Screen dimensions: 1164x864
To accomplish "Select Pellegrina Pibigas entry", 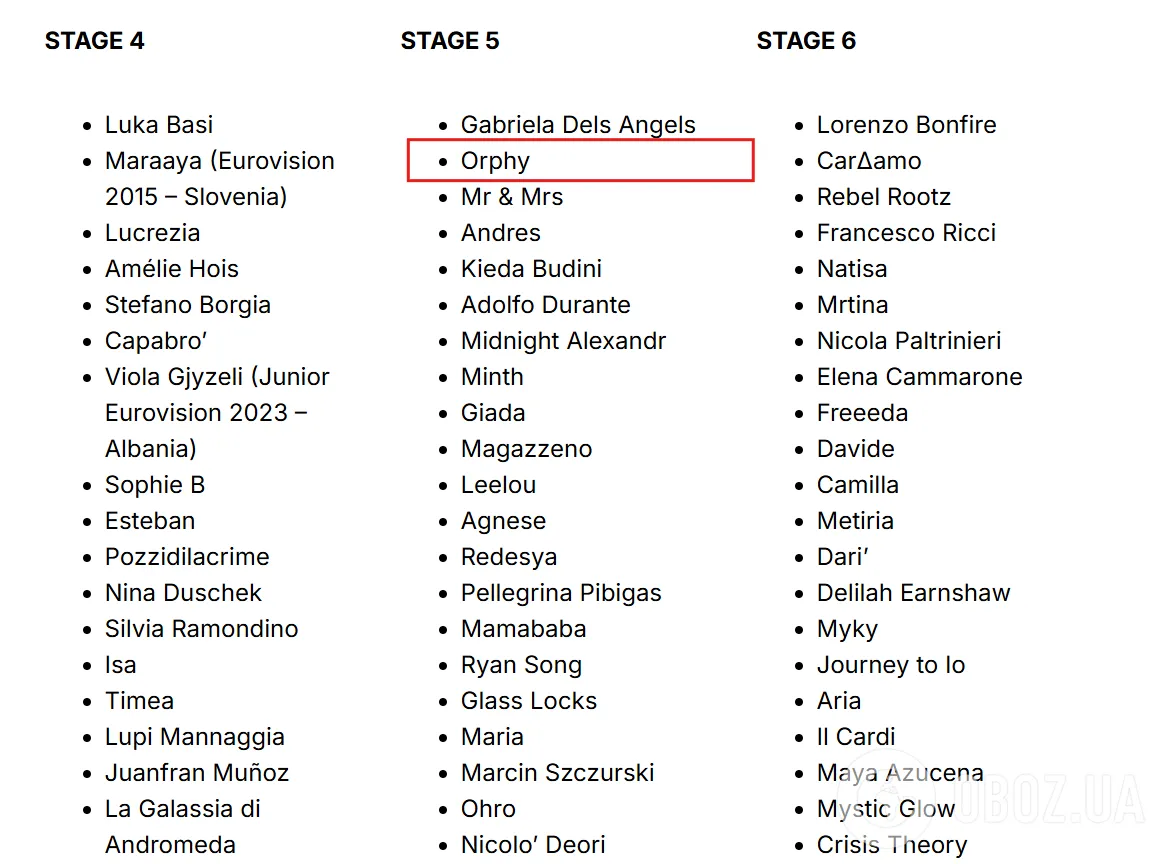I will [561, 593].
